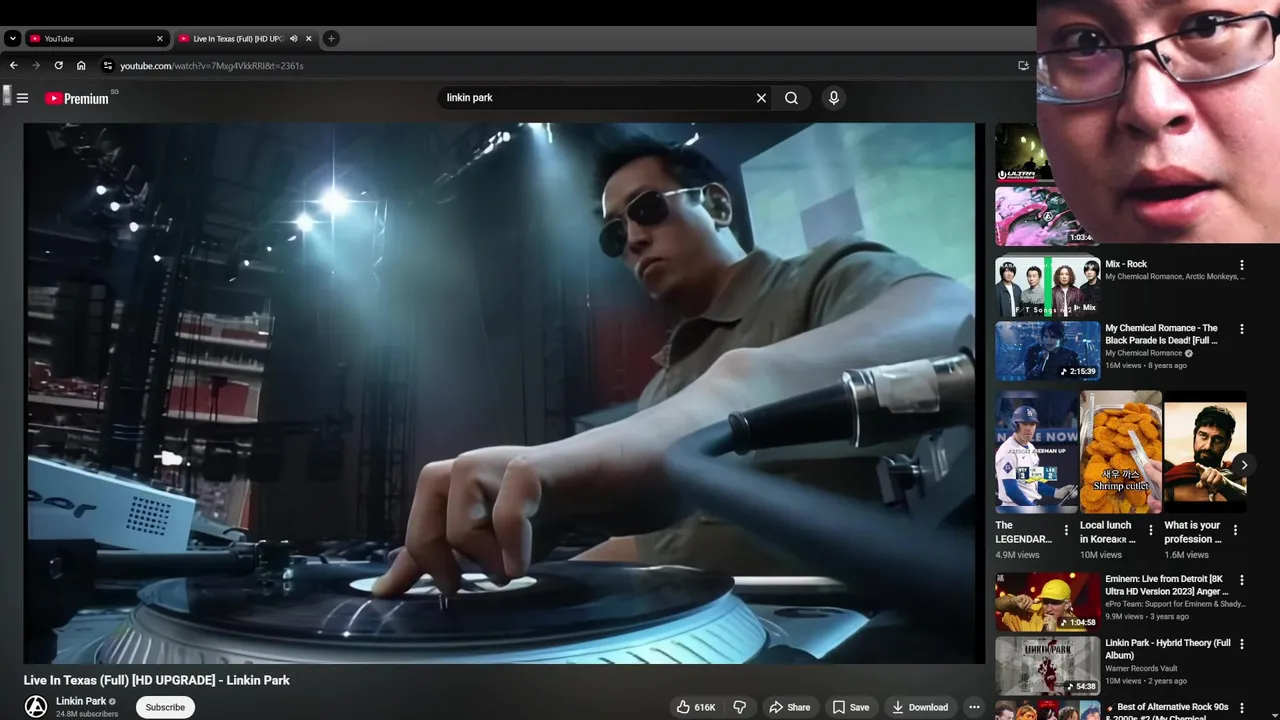Start voice search with microphone icon
Screen dimensions: 1280x720
tap(833, 98)
